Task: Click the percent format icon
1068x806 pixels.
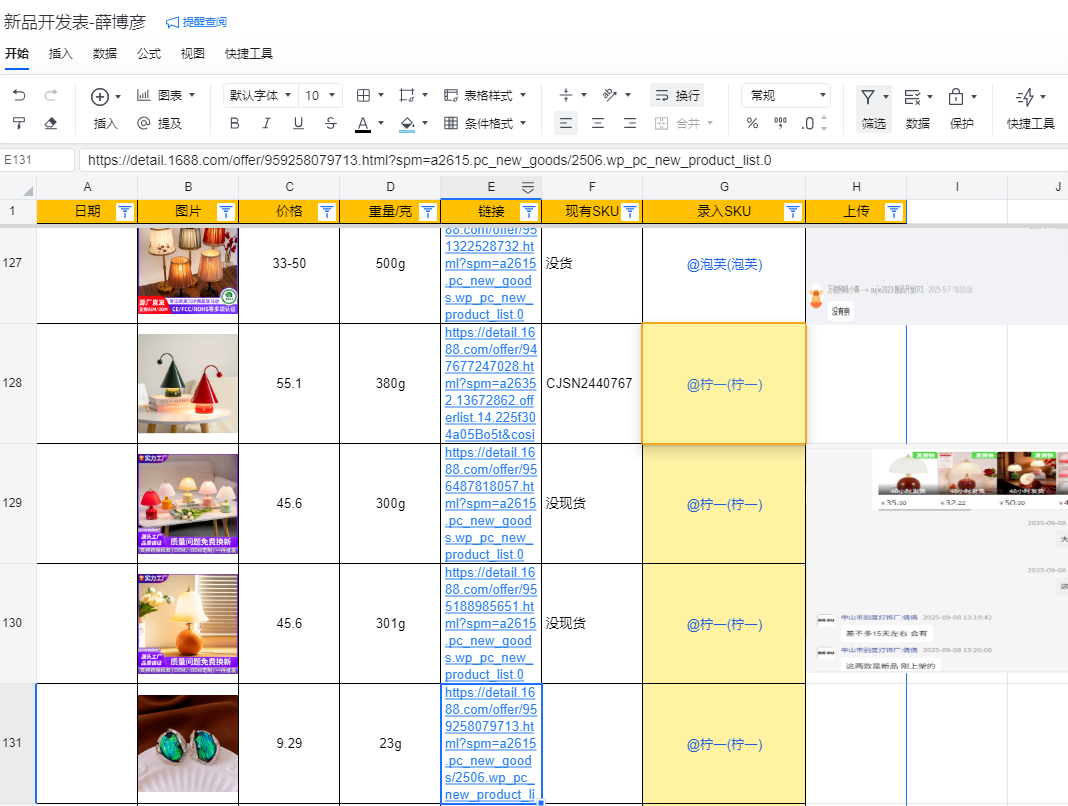Action: [x=752, y=123]
